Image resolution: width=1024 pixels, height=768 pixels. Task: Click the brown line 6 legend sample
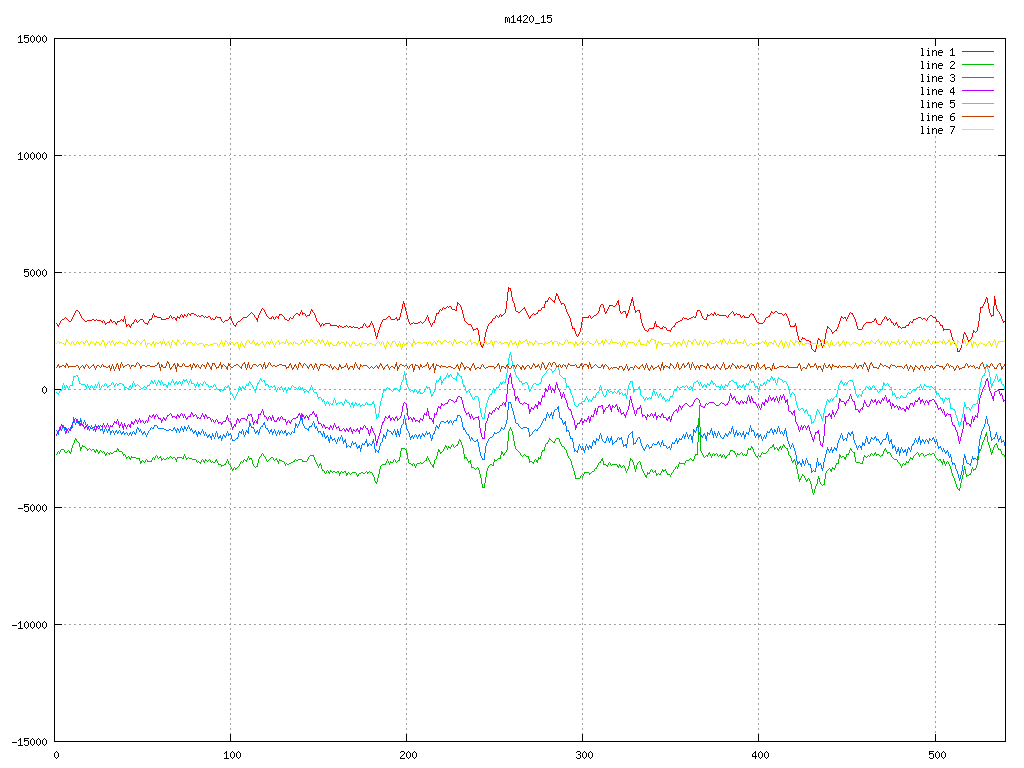point(978,117)
